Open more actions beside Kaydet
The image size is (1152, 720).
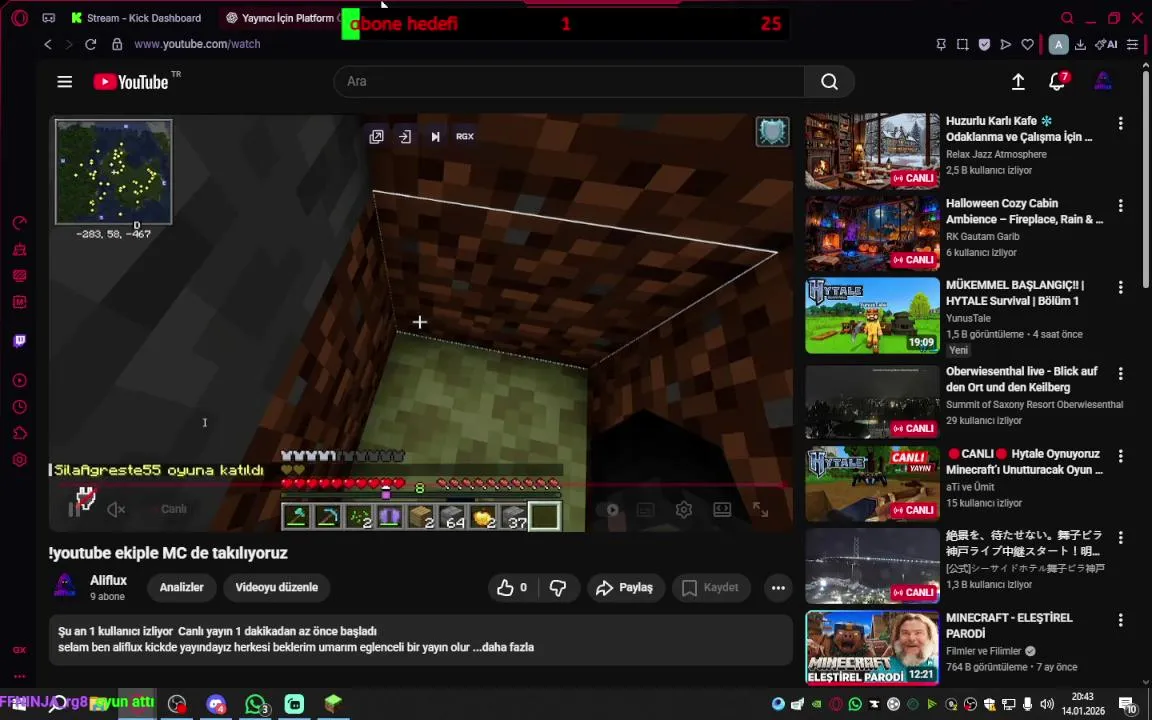point(778,587)
